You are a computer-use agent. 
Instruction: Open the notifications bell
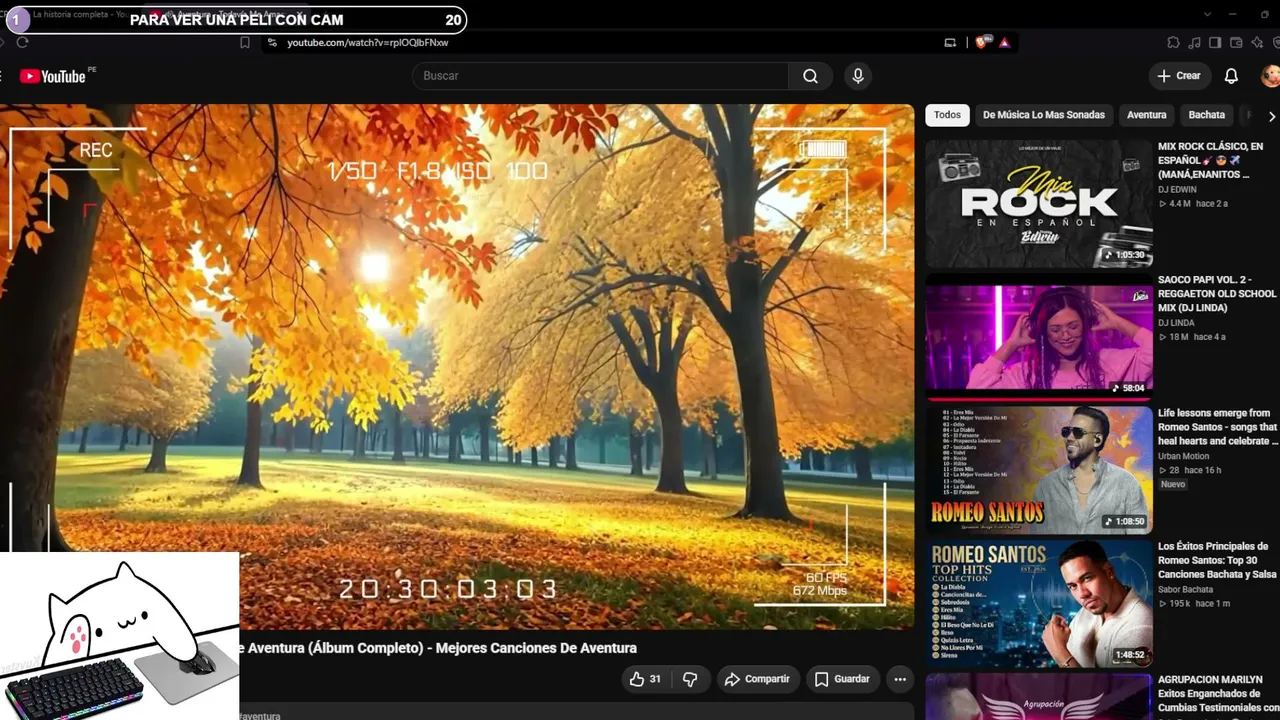pos(1232,76)
